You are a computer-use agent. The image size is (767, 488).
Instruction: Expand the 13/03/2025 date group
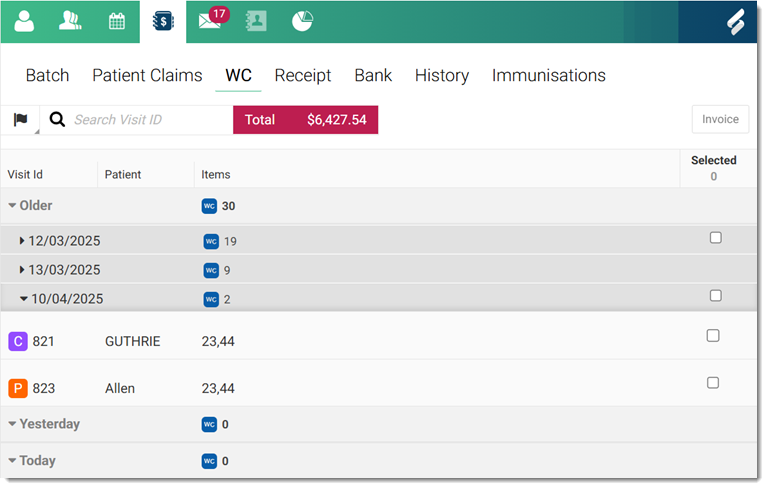pos(22,269)
